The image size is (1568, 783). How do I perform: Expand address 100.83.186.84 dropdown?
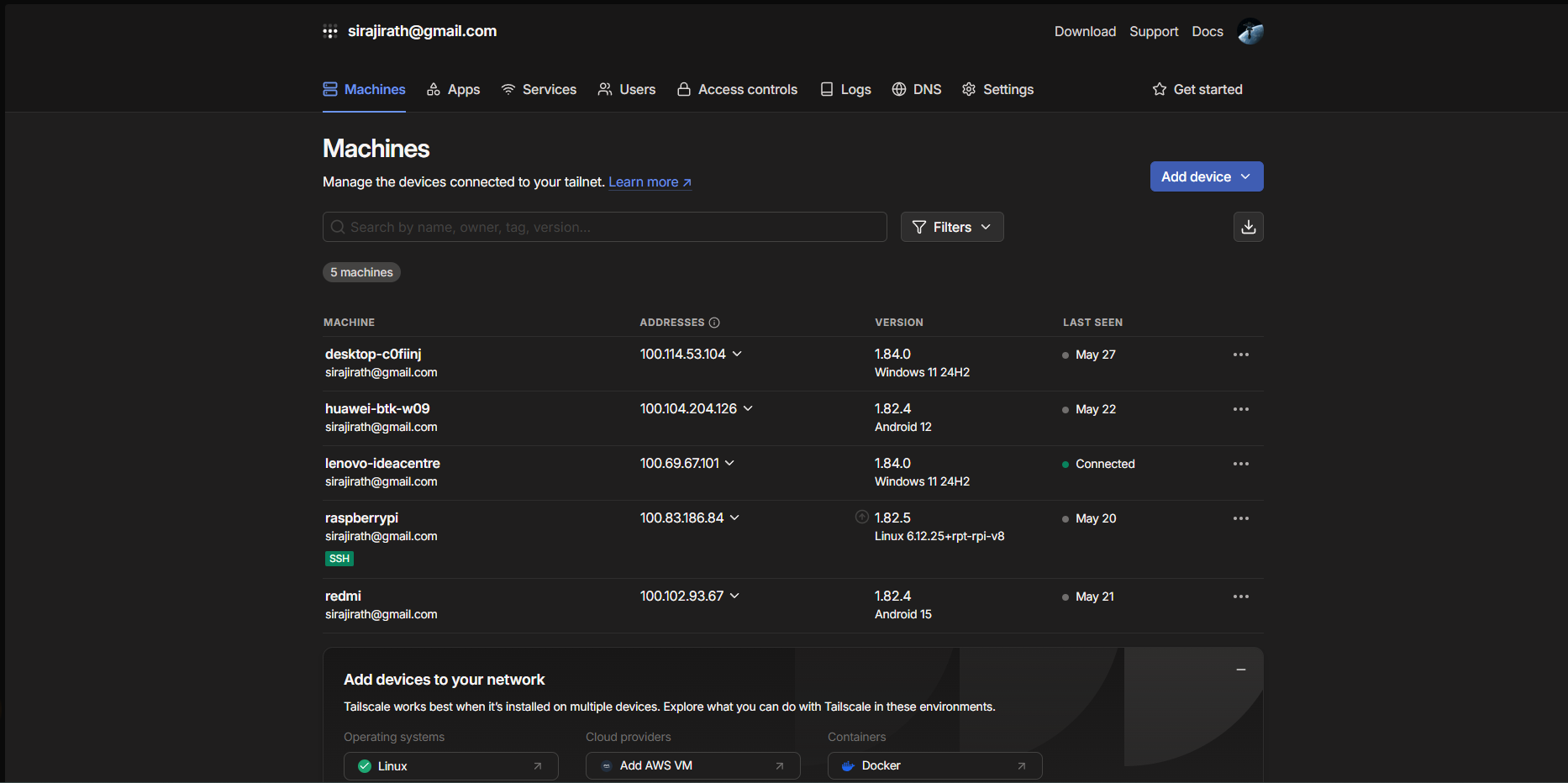(734, 518)
